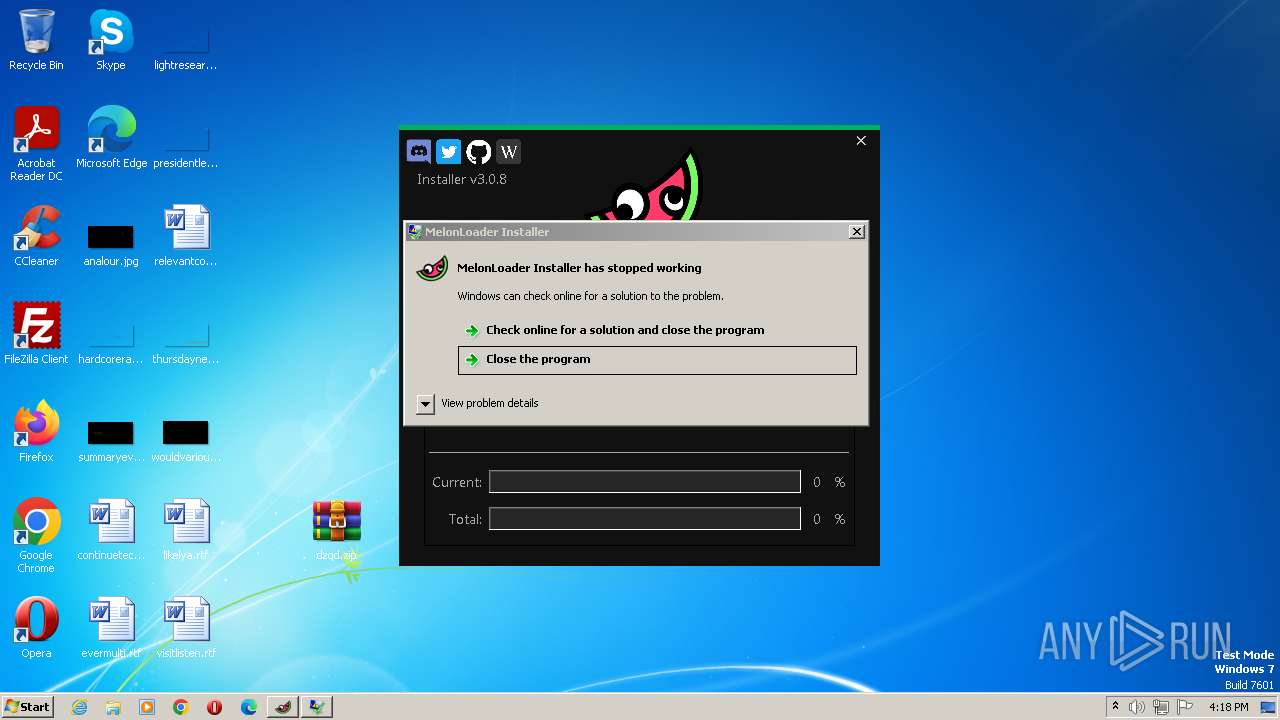Show hidden system tray icons

(x=1115, y=707)
